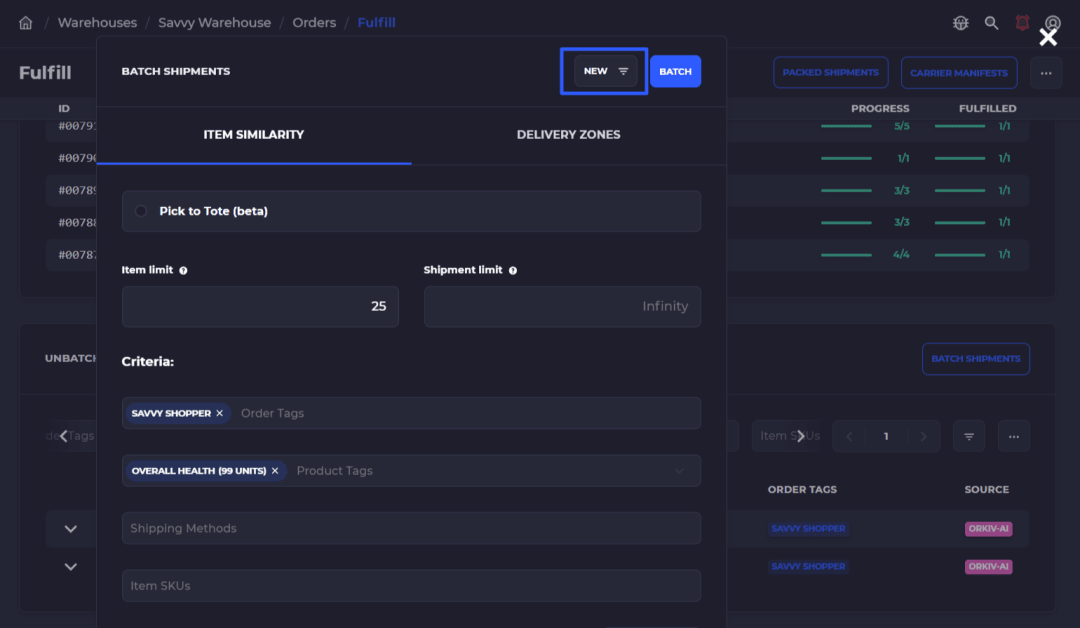Click the Item limit field

260,306
